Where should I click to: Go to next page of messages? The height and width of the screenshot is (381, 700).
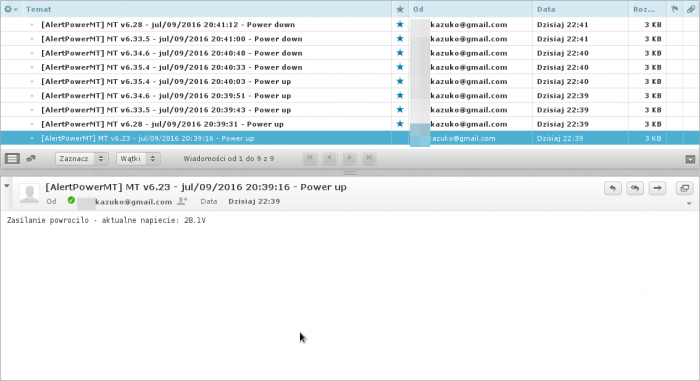tap(349, 158)
